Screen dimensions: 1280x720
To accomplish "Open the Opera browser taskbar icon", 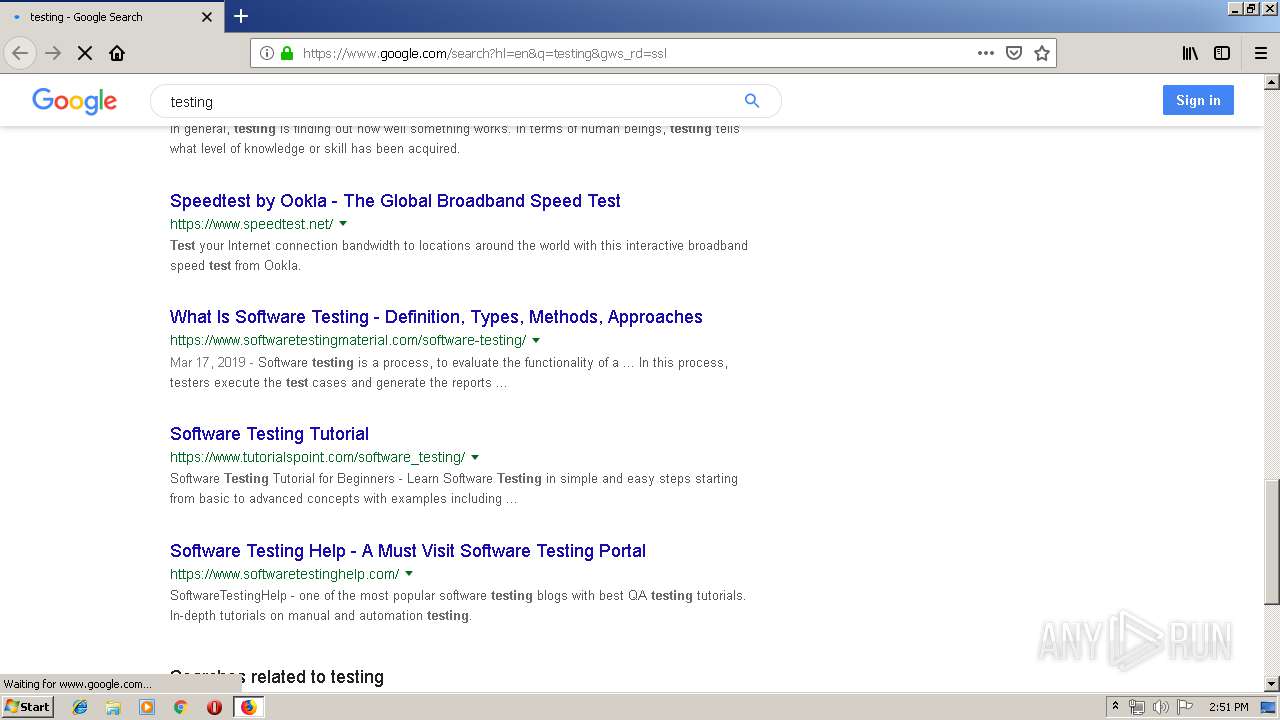I will (214, 707).
